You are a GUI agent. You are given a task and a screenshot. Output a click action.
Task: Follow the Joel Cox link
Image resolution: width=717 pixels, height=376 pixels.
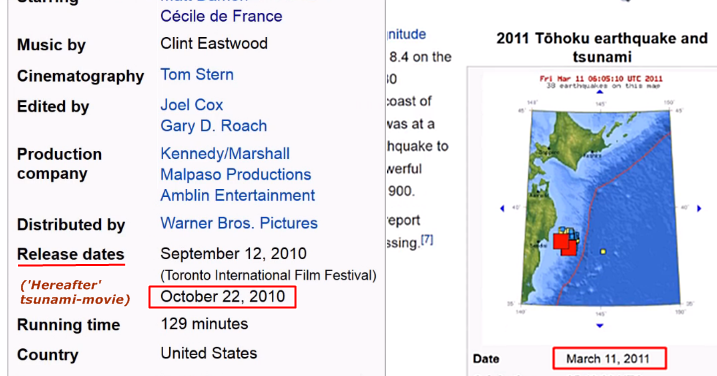pyautogui.click(x=192, y=105)
